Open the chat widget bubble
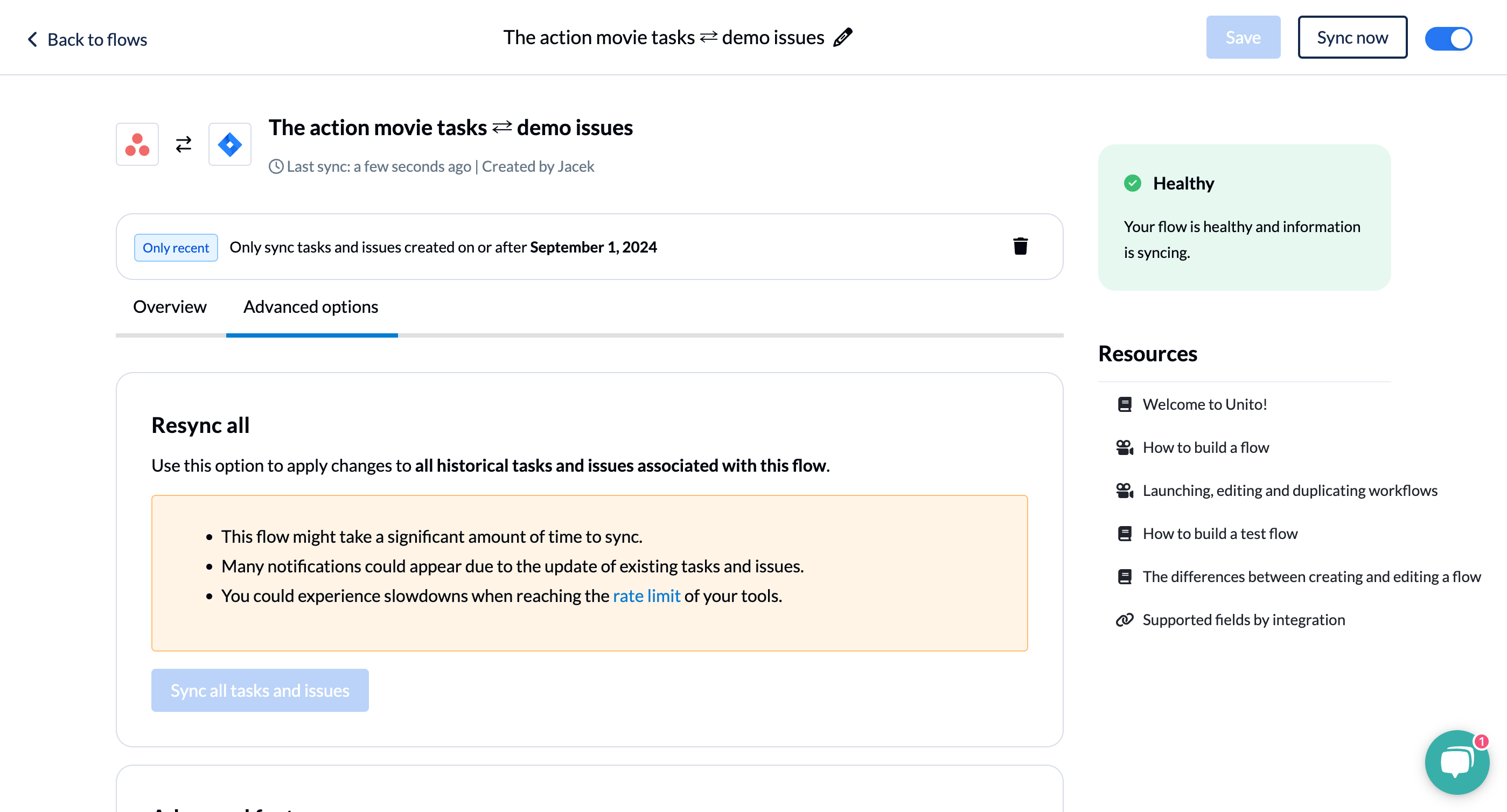 point(1457,762)
